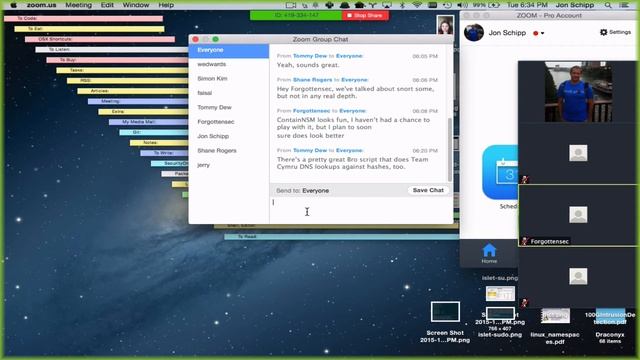Expand Jon Schipp status dropdown arrow

point(542,33)
